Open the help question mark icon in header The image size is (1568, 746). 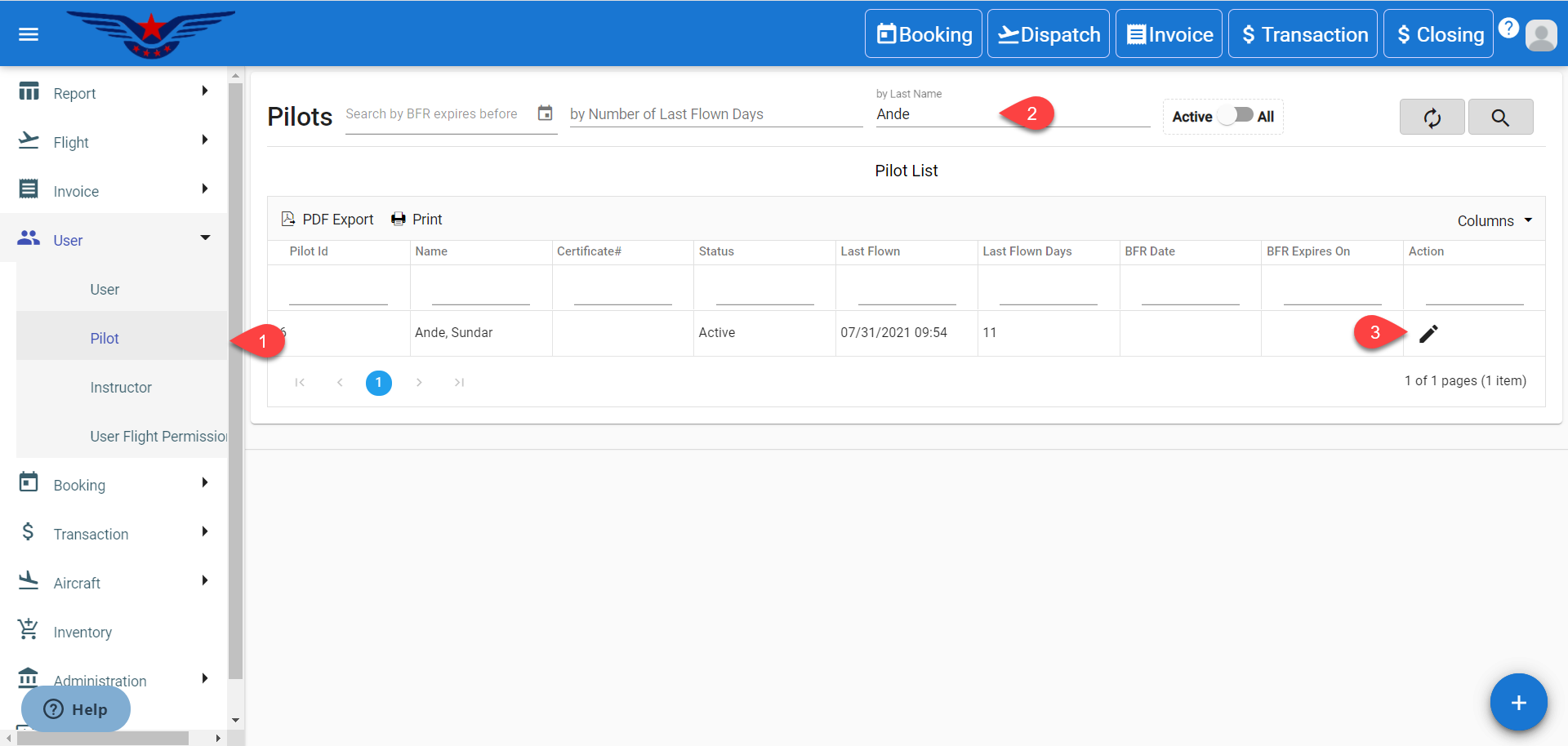[x=1508, y=28]
